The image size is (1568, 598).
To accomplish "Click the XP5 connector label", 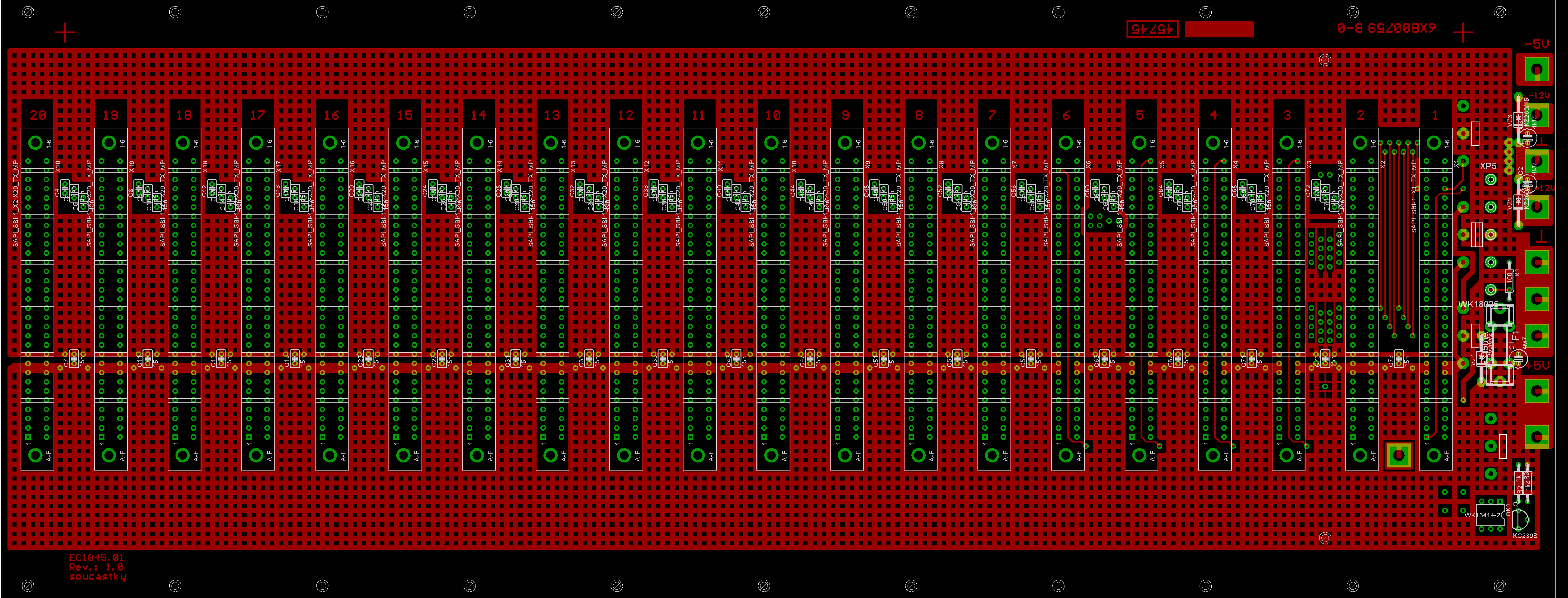I will [1488, 166].
